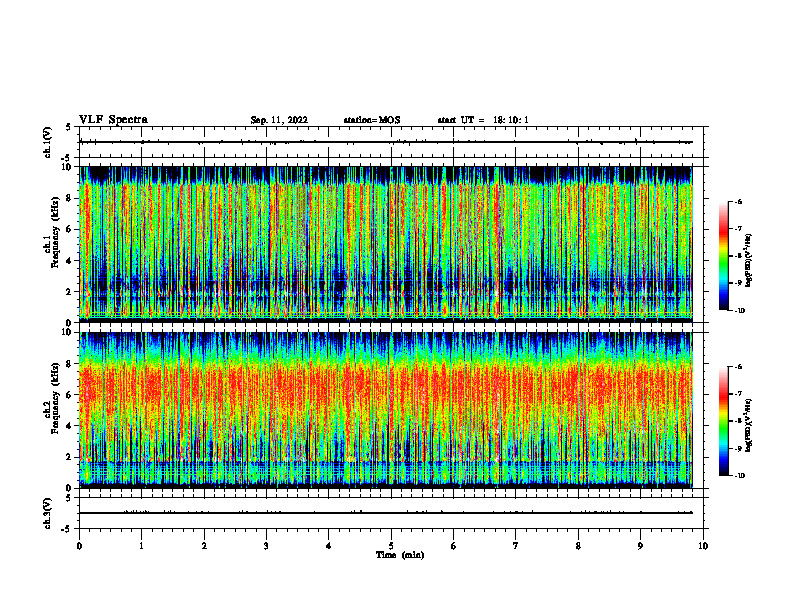Click the time axis tick label "9"
Screen dimensions: 792x612
pos(640,546)
